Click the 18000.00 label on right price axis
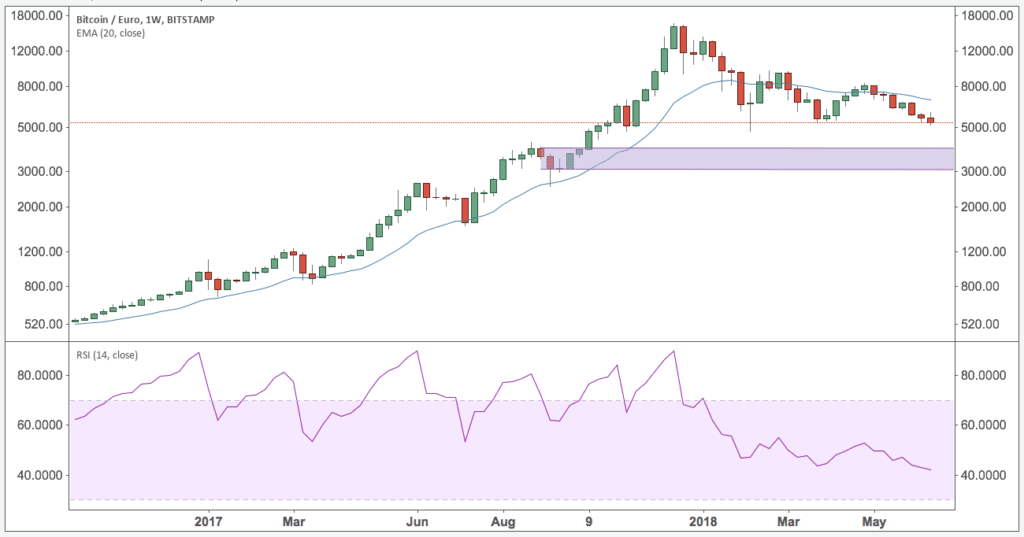This screenshot has width=1024, height=537. [987, 15]
